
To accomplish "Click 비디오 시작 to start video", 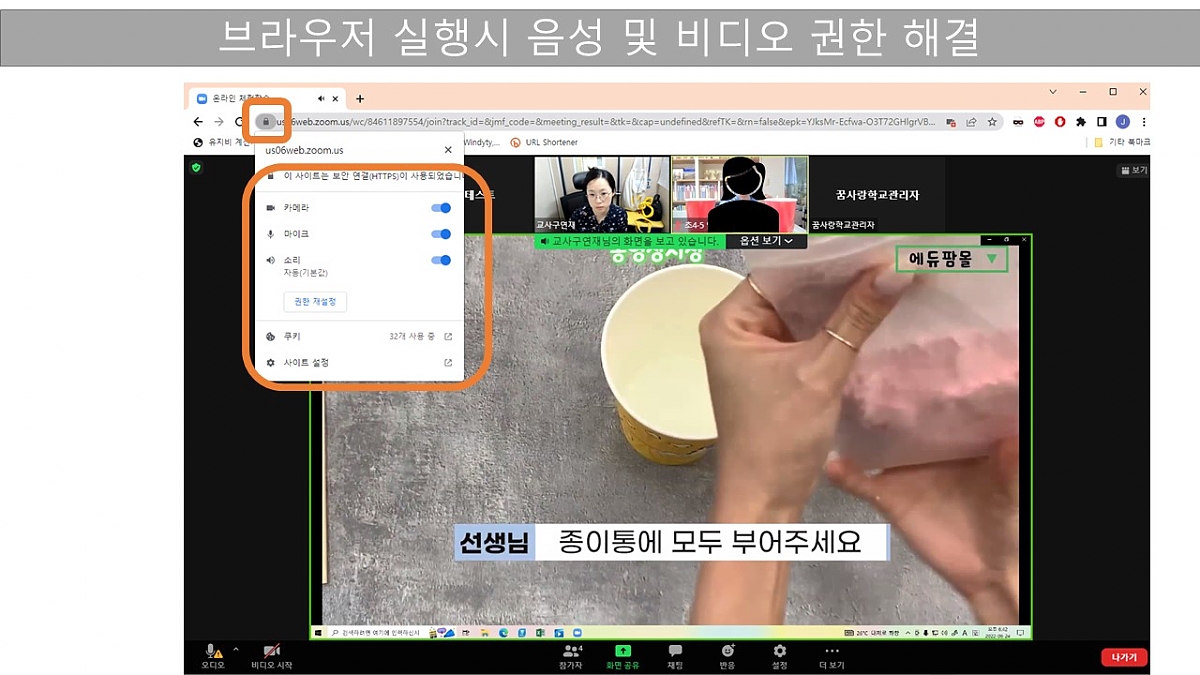I will click(x=271, y=656).
